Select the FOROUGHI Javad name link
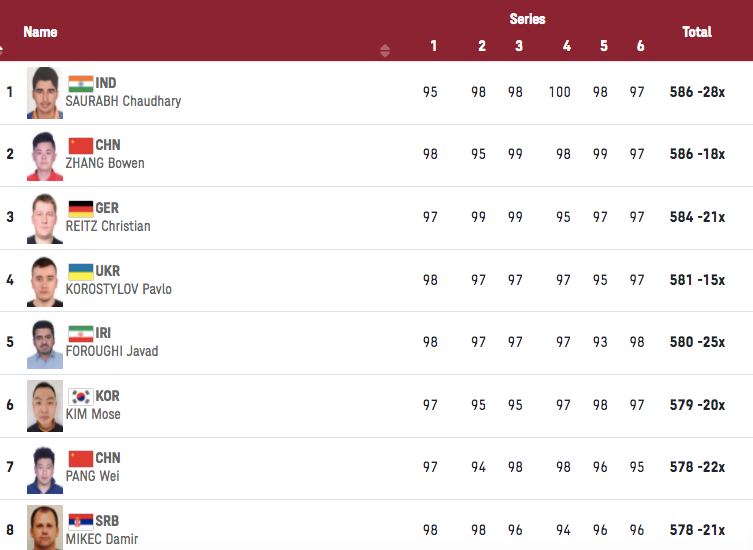 click(112, 351)
